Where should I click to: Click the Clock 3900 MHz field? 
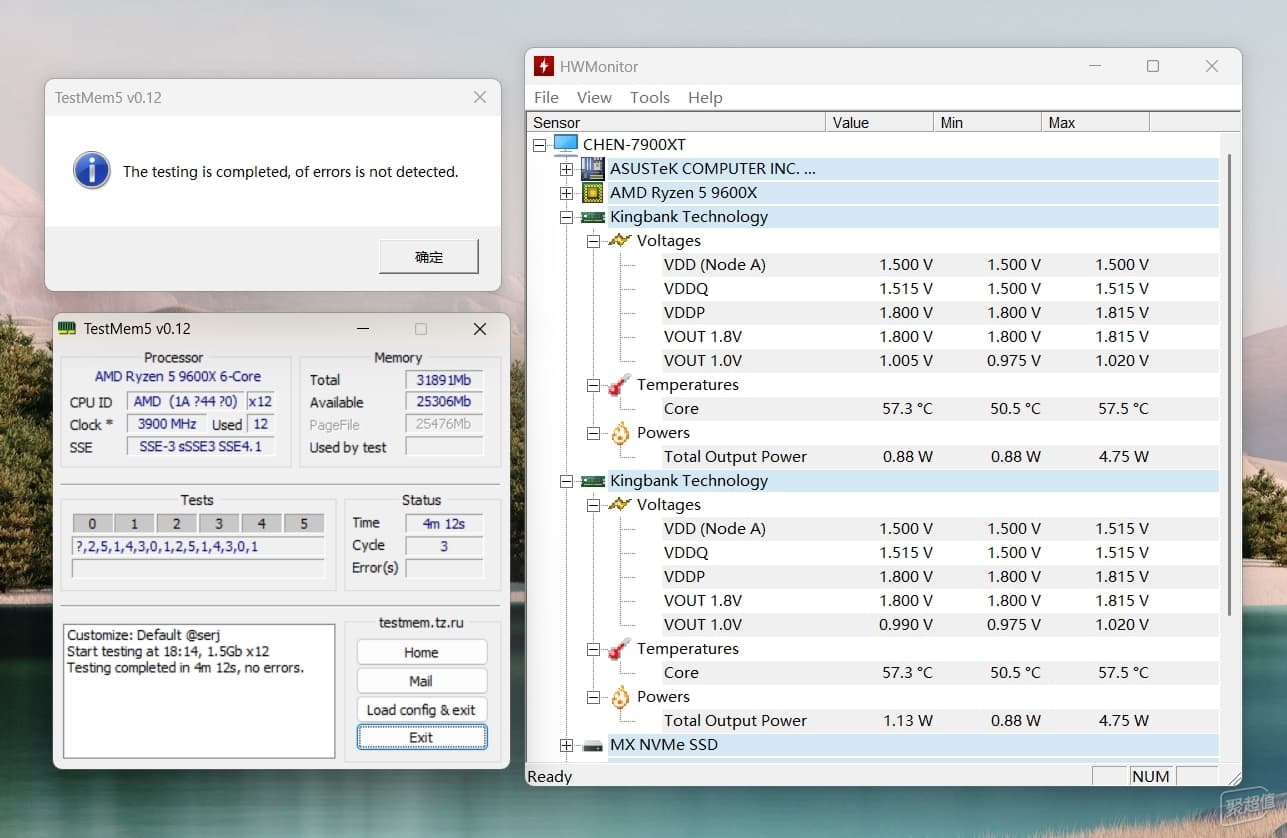pos(167,424)
